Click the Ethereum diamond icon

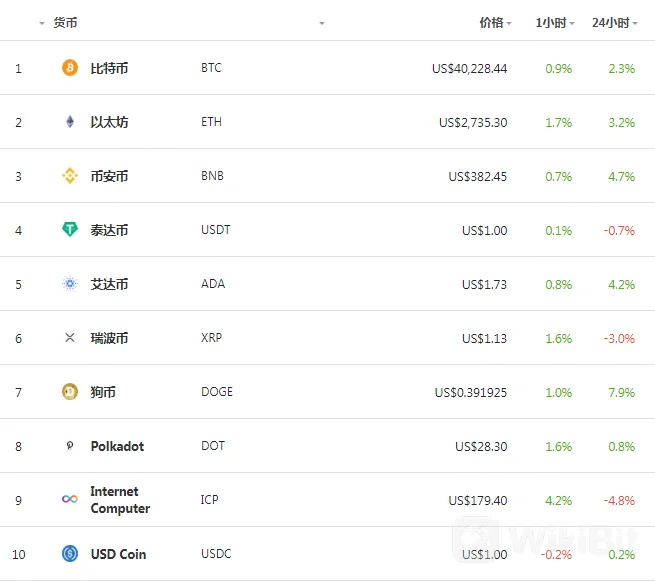pyautogui.click(x=70, y=122)
